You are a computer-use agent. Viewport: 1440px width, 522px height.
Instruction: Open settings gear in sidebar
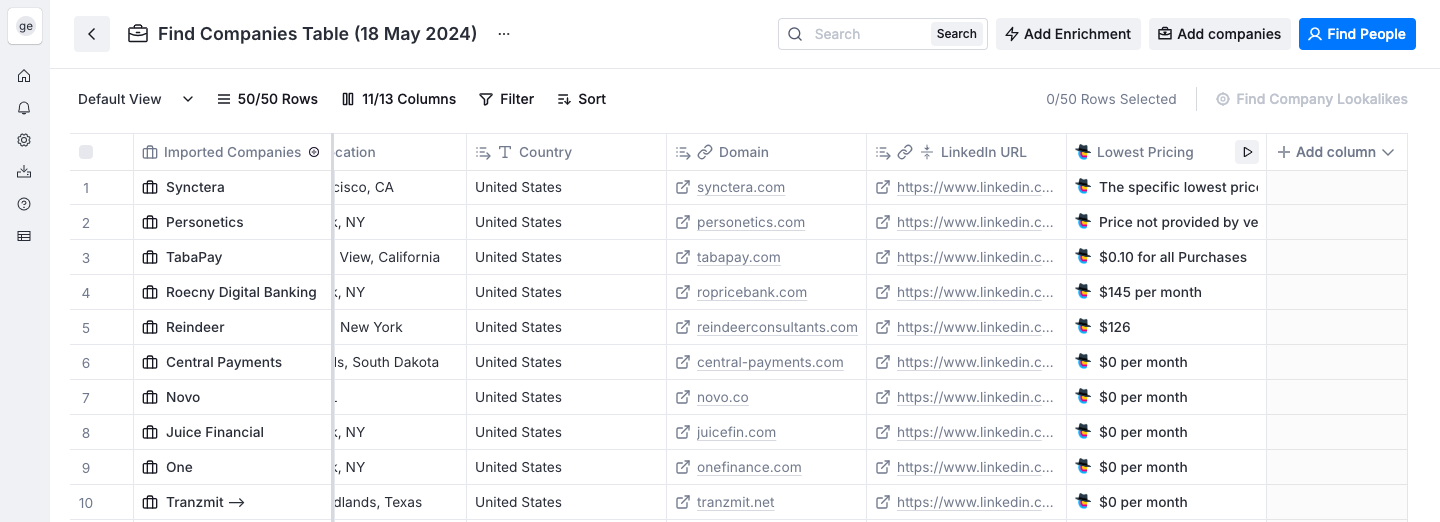click(x=24, y=140)
